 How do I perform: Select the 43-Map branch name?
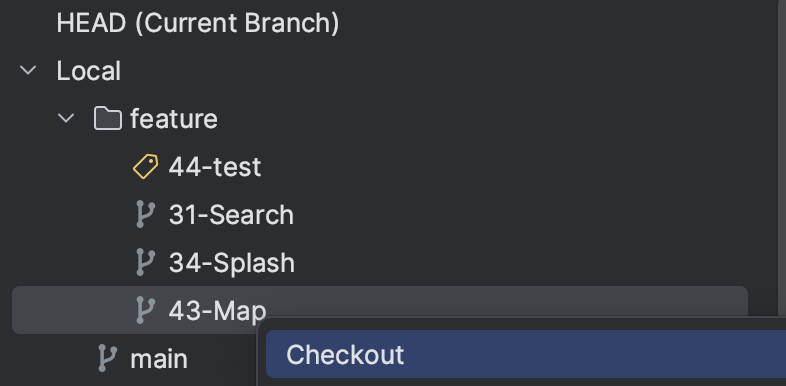tap(217, 311)
